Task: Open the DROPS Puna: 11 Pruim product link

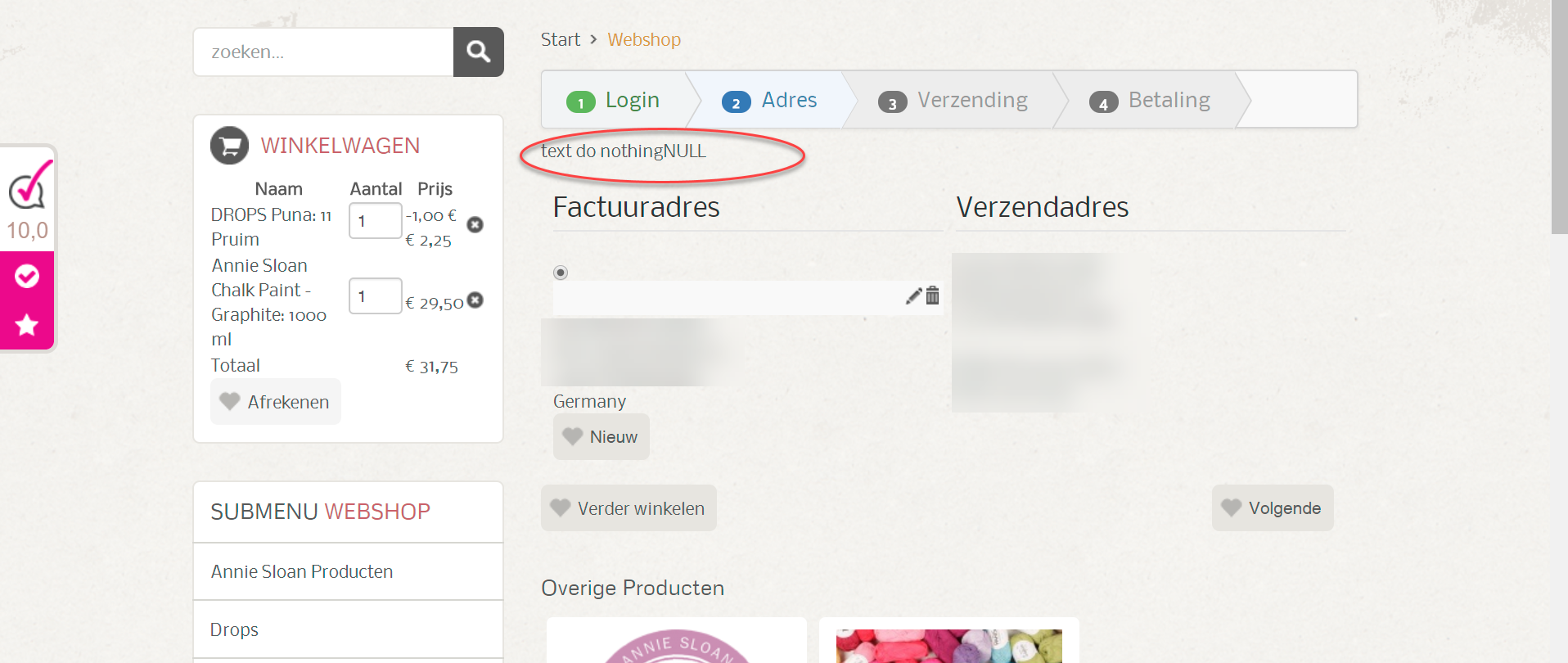Action: coord(271,227)
